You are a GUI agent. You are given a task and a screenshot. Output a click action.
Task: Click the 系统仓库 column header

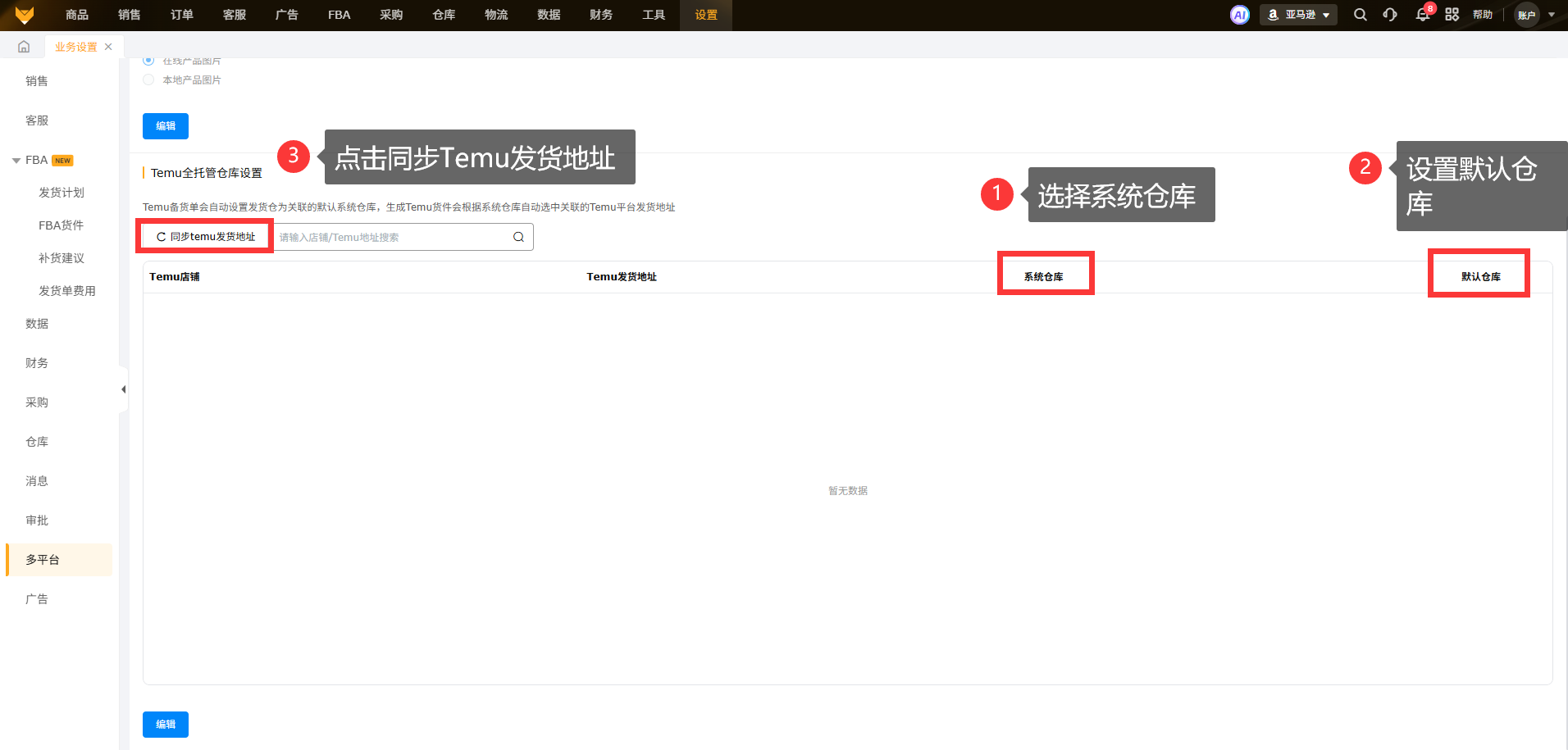[x=1043, y=277]
